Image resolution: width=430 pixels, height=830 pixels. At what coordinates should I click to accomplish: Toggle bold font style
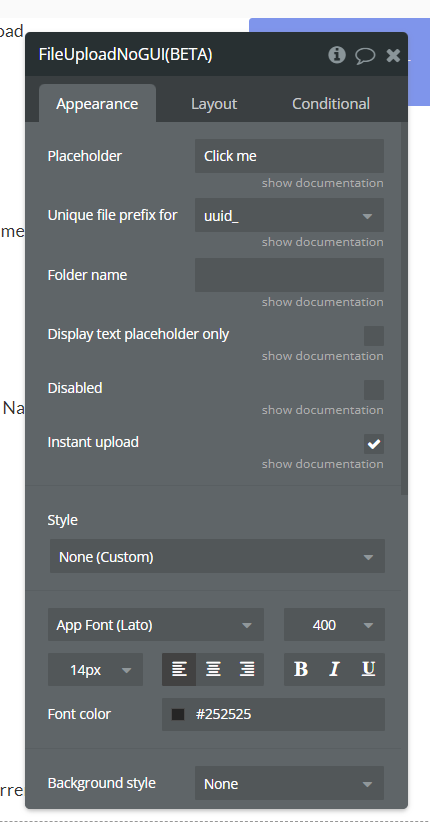pyautogui.click(x=301, y=670)
